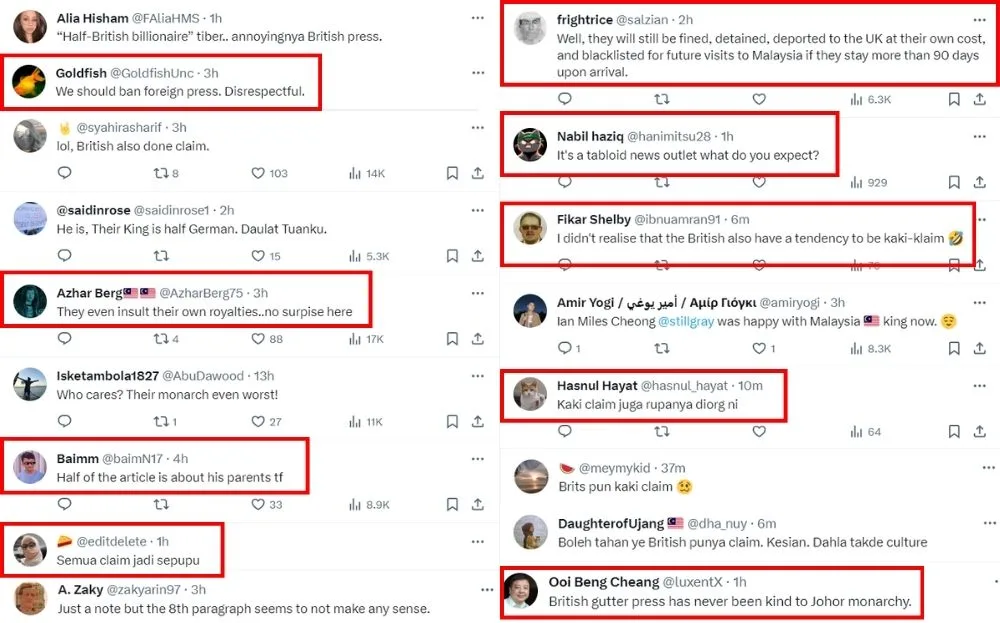Screen dimensions: 1000x623
Task: Bookmark frightrice's tweet about deportation
Action: pos(954,99)
